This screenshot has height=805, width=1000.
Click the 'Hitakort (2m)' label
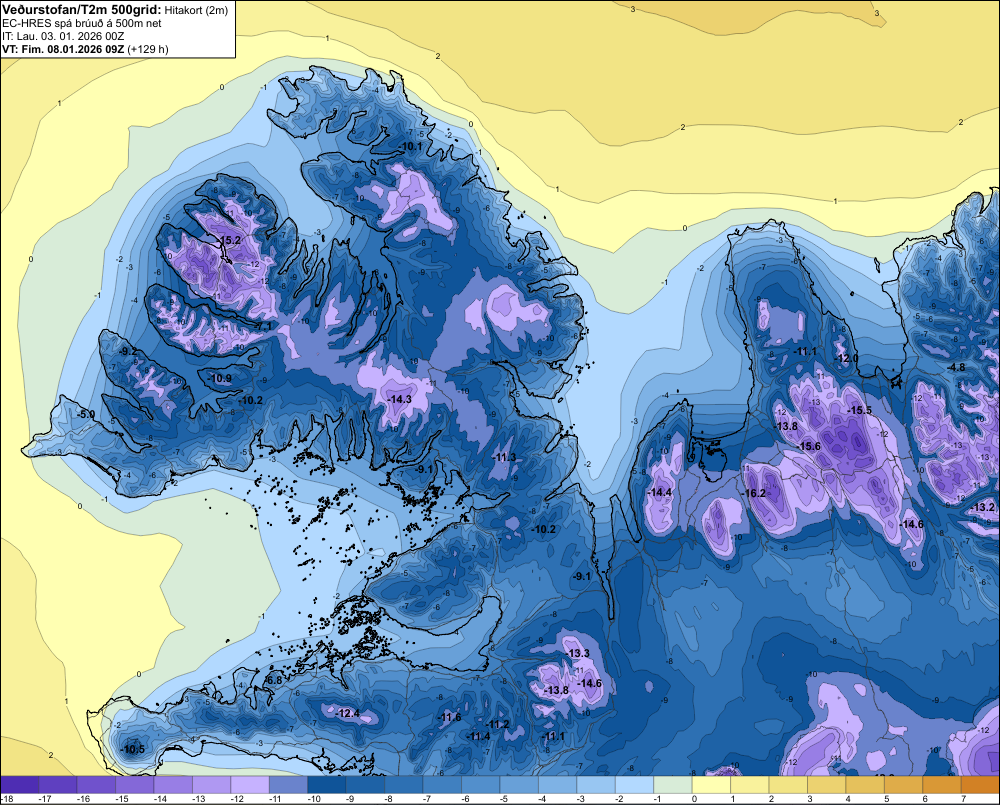point(196,10)
